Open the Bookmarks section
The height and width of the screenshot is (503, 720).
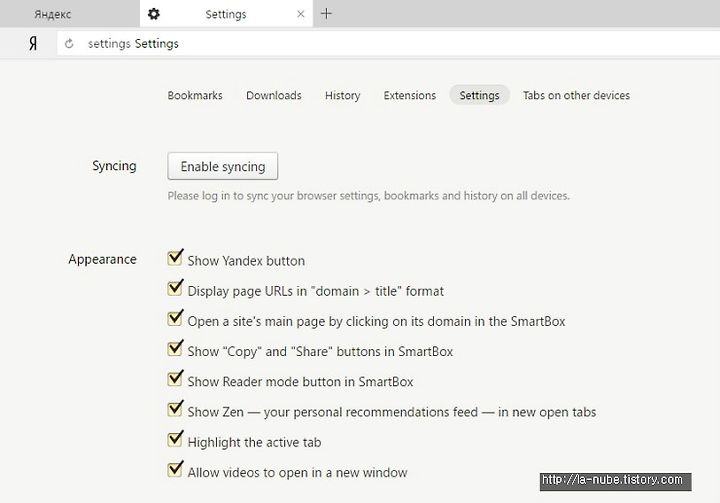pyautogui.click(x=195, y=95)
